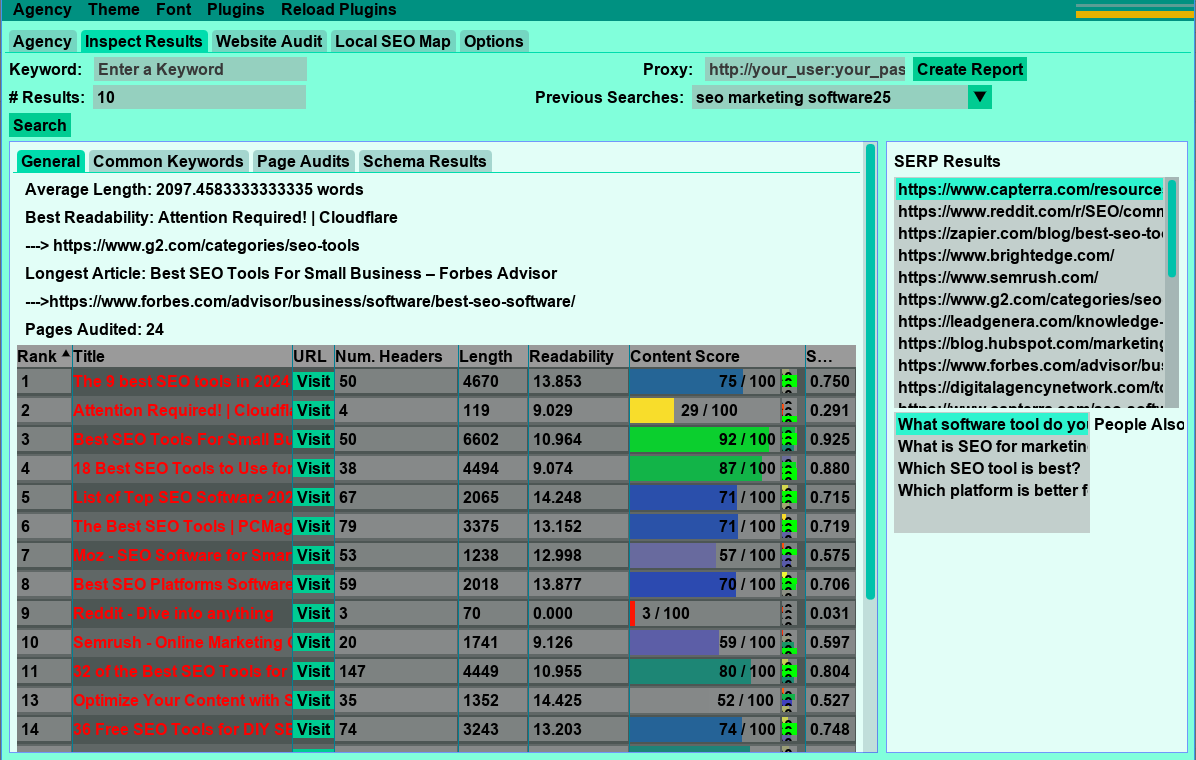Click the Keyword input field
The image size is (1196, 760).
click(x=200, y=69)
